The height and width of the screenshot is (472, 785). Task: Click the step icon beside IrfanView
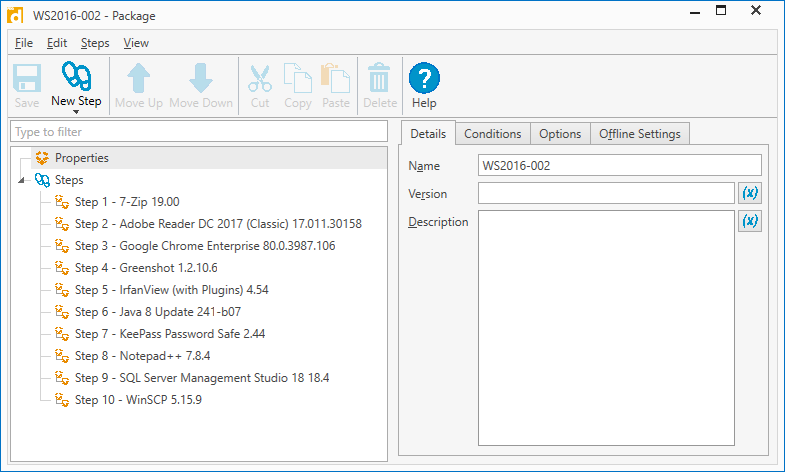coord(62,290)
